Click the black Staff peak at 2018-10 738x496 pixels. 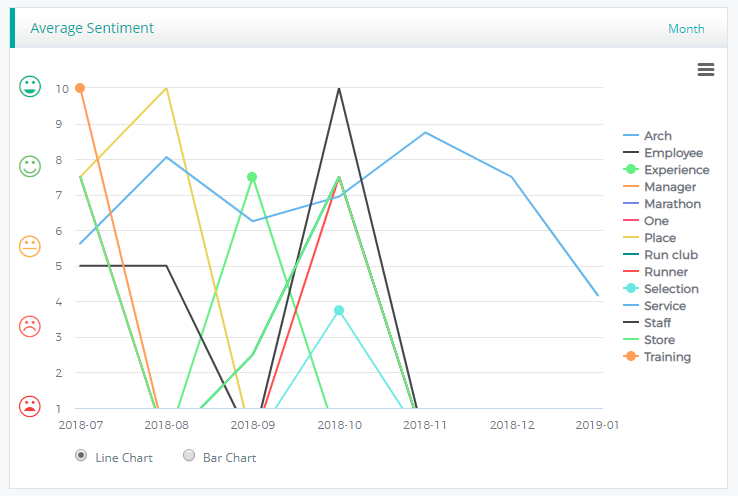click(339, 88)
